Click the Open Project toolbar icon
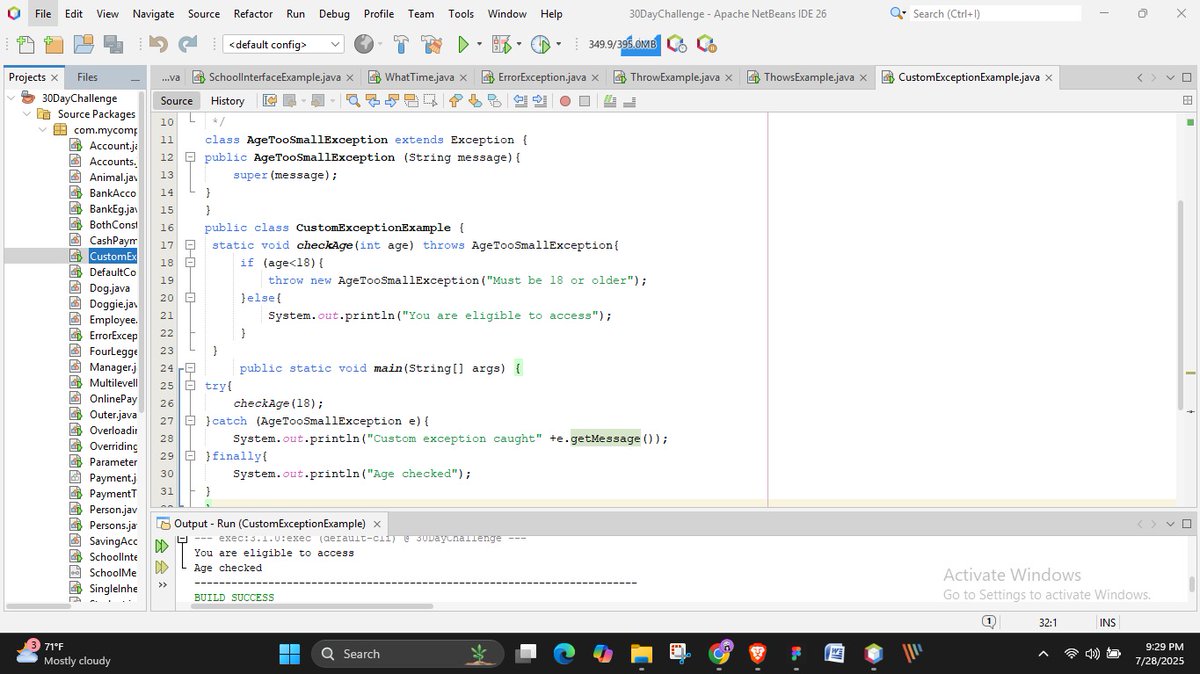The height and width of the screenshot is (674, 1200). pos(83,44)
